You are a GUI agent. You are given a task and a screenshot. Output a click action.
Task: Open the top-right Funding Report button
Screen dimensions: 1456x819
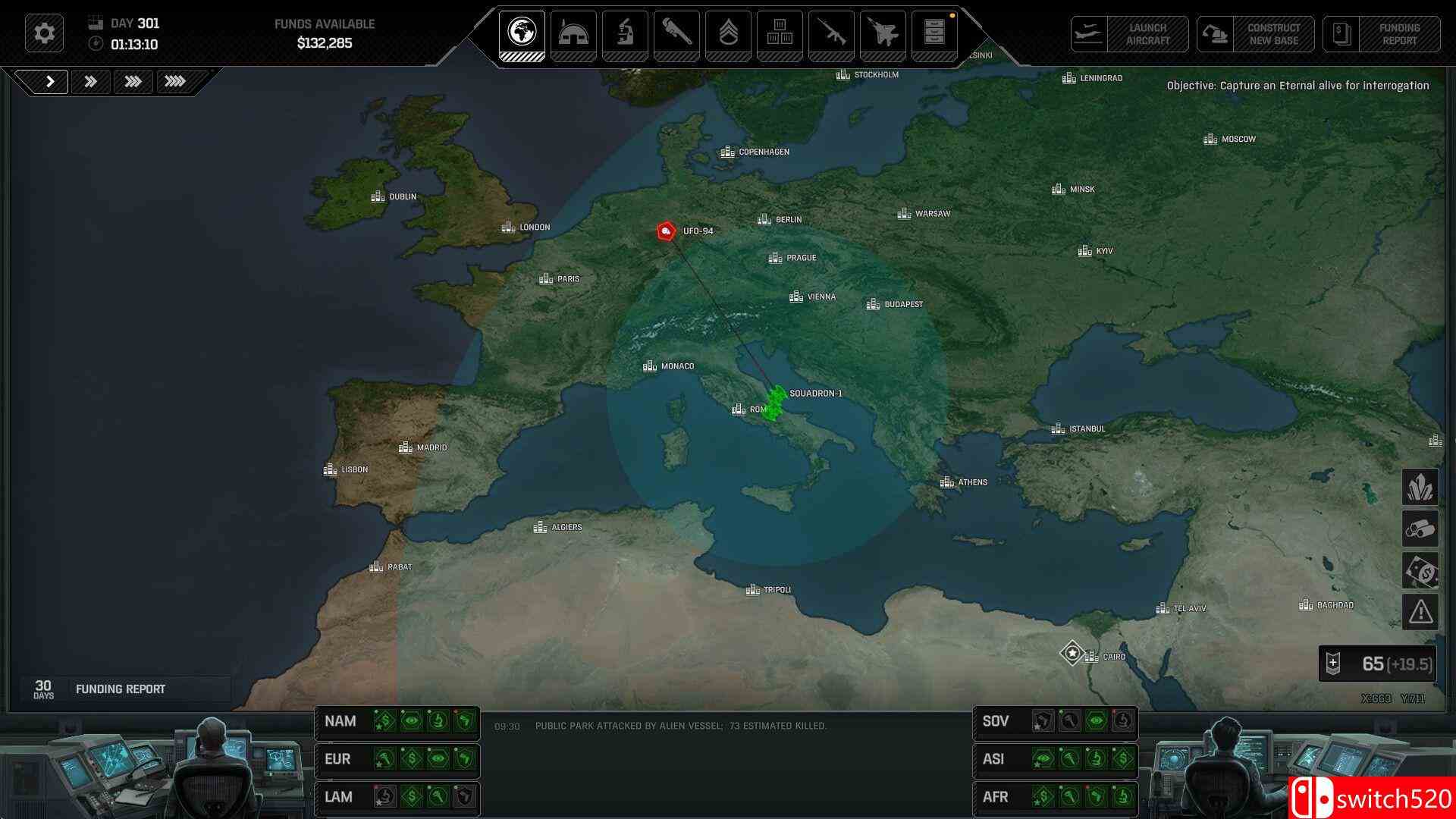click(1381, 34)
